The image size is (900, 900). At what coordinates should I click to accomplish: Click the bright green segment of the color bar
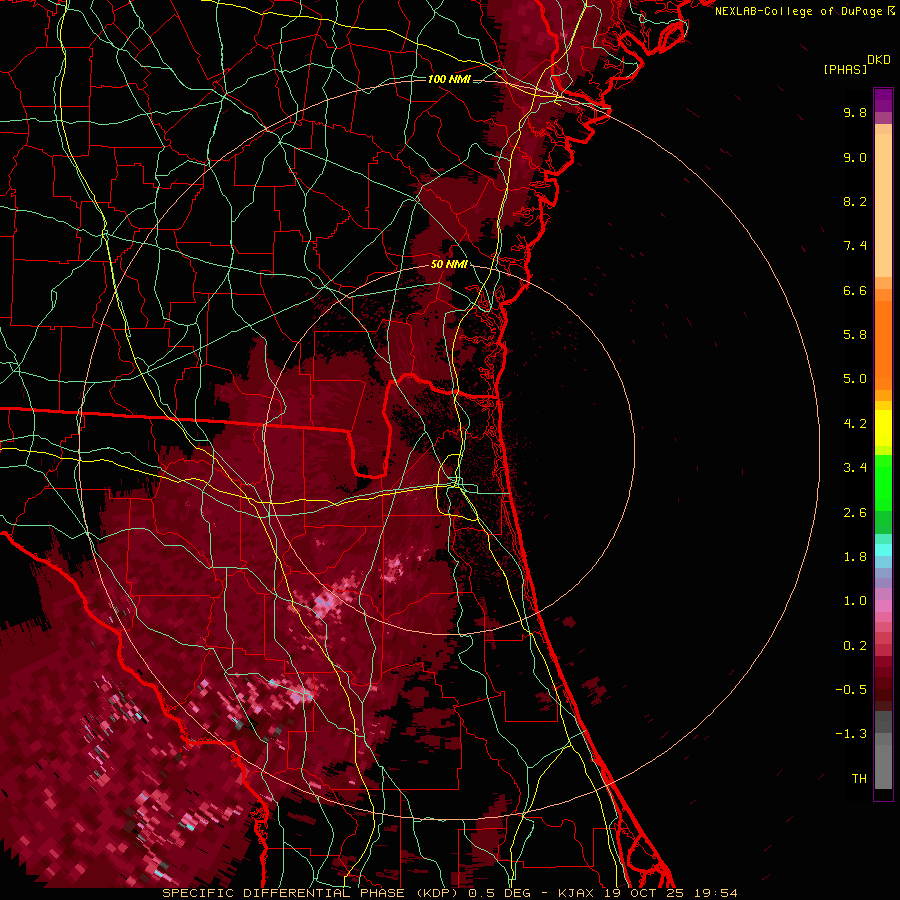883,482
